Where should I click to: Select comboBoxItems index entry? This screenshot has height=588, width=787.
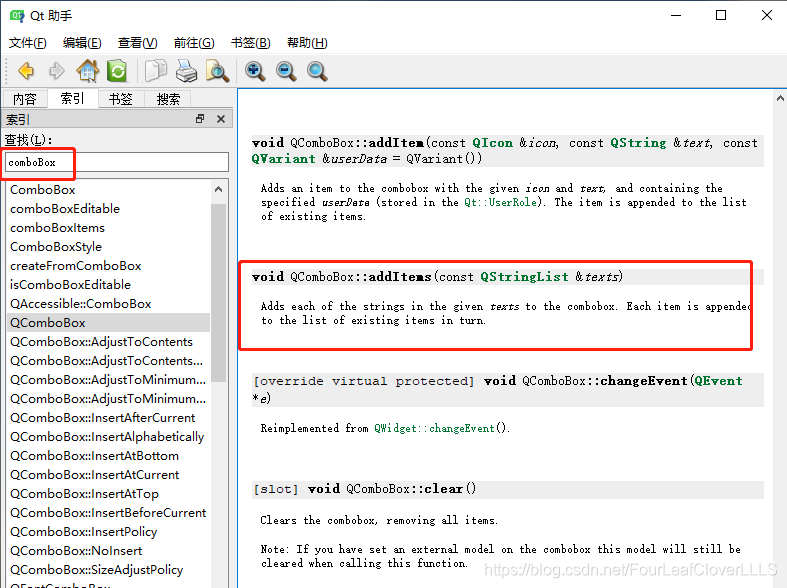click(x=109, y=228)
